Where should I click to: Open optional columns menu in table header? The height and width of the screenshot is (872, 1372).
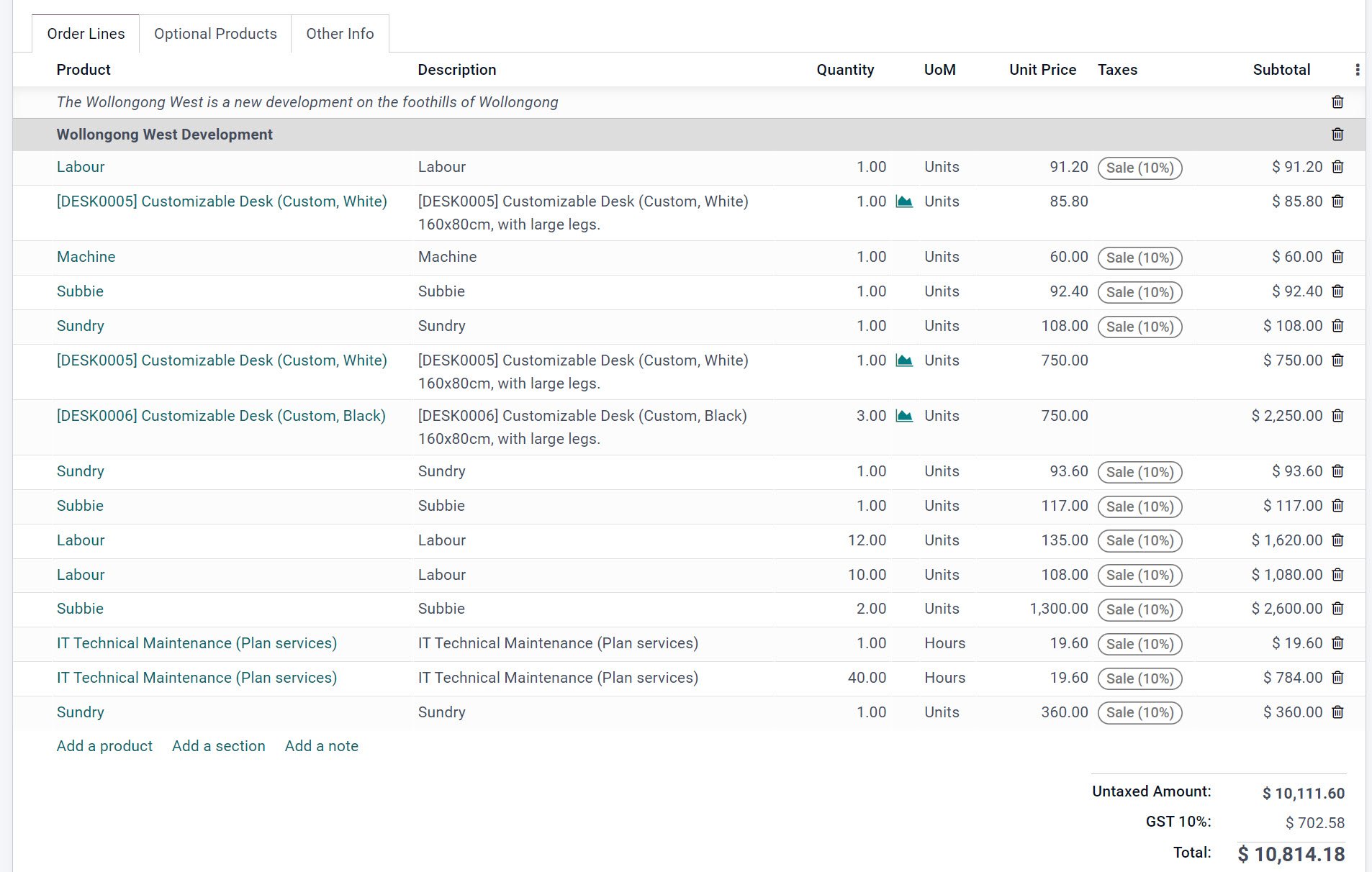click(1357, 70)
